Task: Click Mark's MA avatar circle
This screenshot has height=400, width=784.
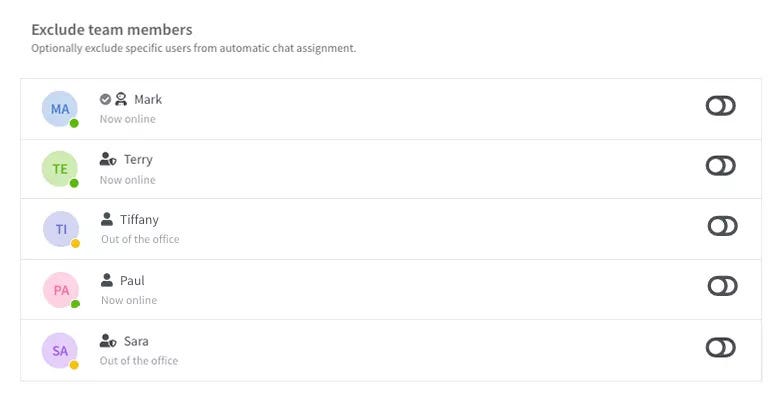Action: [60, 109]
